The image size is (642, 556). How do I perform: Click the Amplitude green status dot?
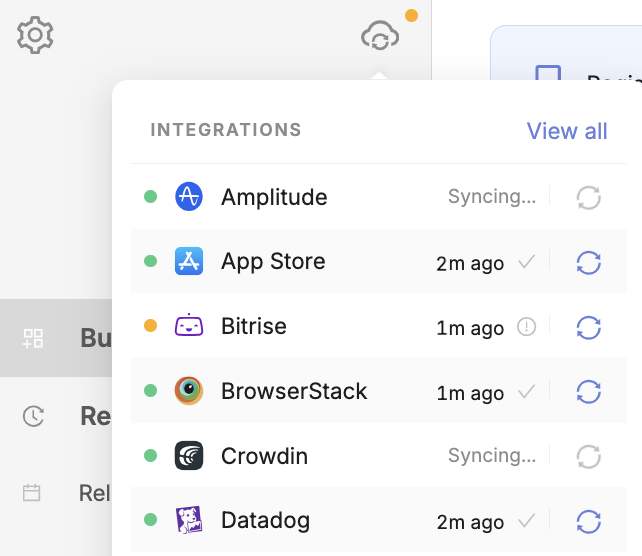click(151, 197)
